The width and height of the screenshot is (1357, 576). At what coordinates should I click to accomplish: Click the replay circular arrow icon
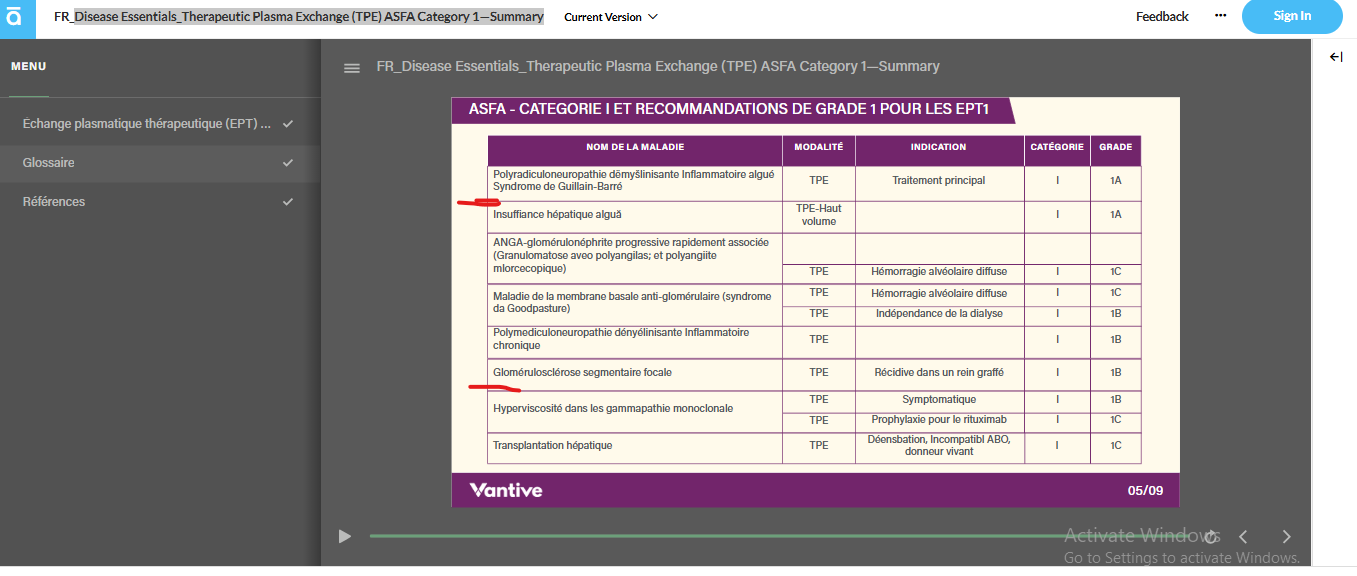point(1211,537)
